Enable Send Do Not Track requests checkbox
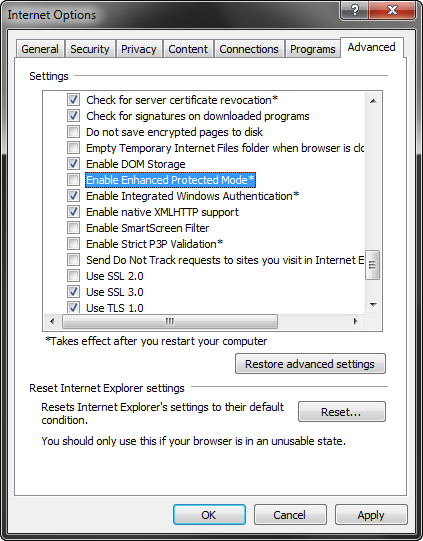This screenshot has height=541, width=423. [x=73, y=260]
